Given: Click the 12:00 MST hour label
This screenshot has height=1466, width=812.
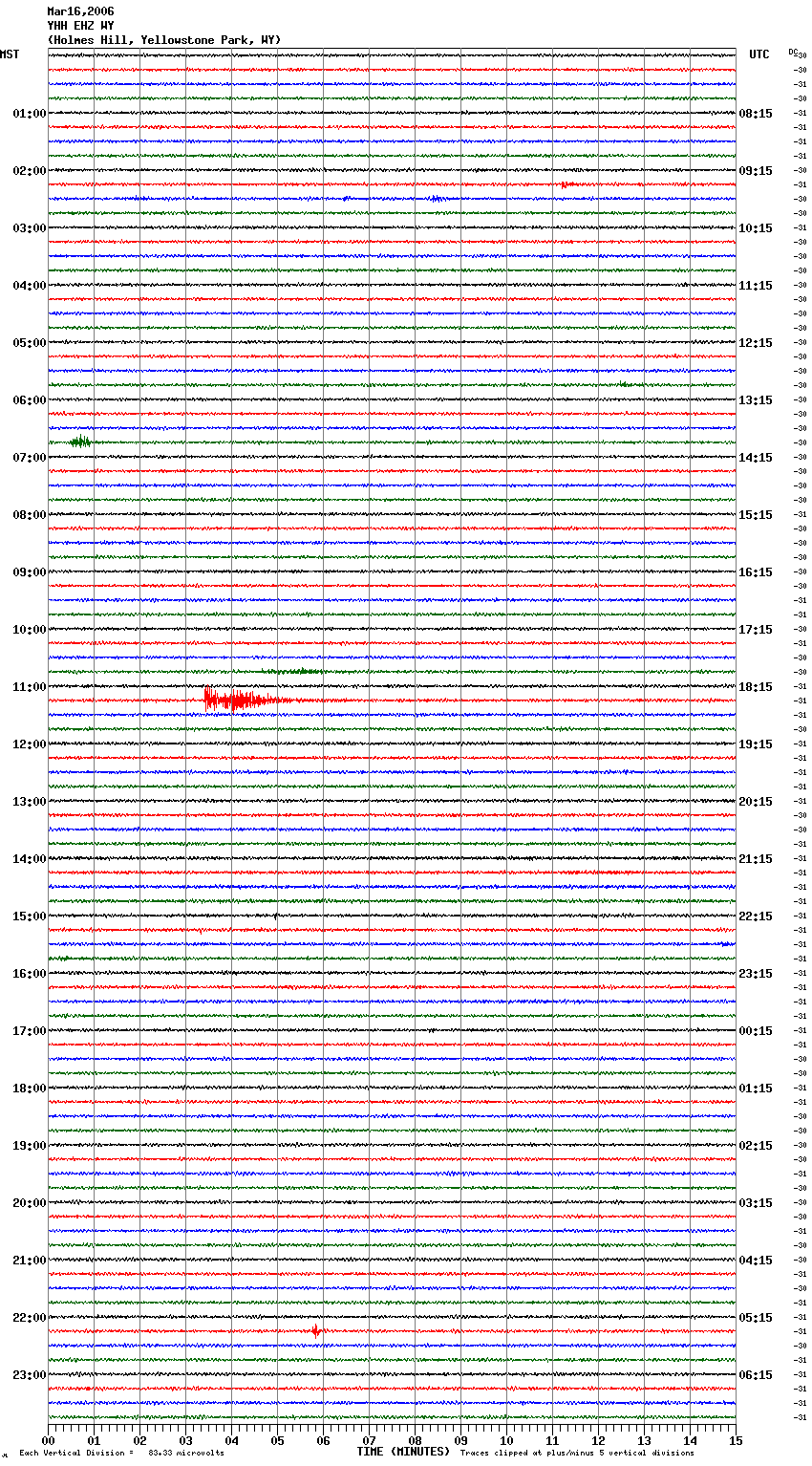Looking at the screenshot, I should click(30, 744).
